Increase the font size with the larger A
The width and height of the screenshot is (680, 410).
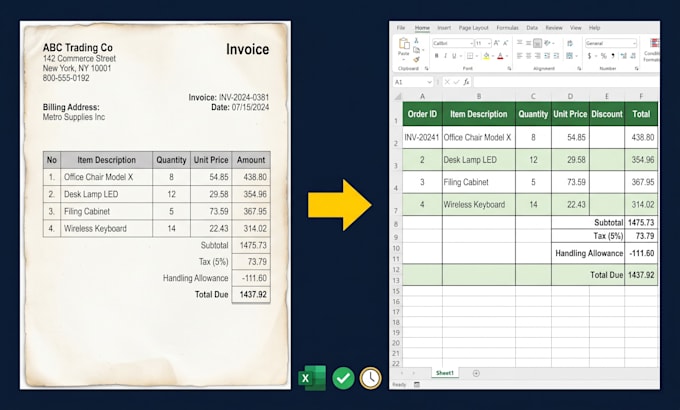tap(496, 43)
